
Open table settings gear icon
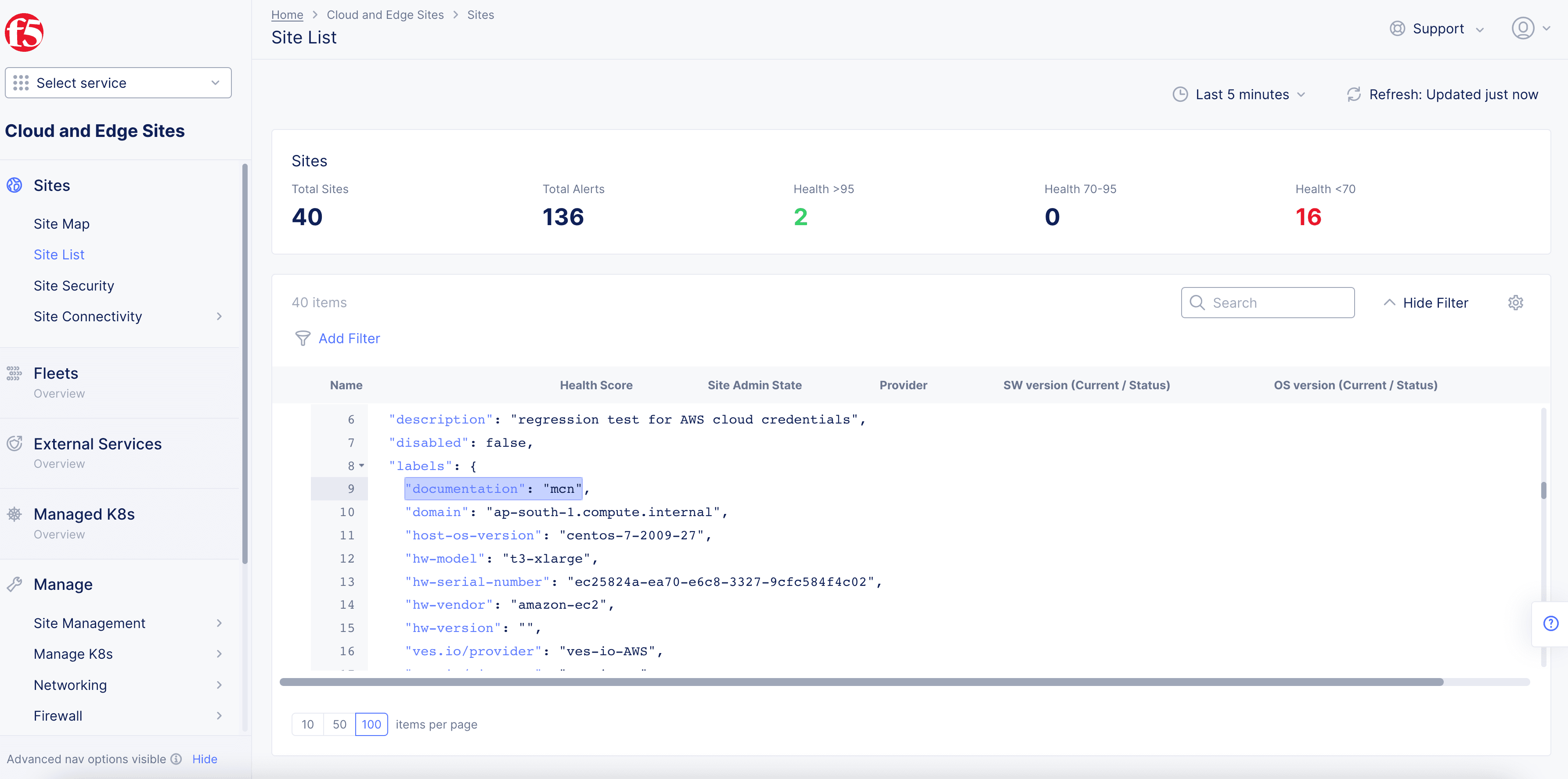[1515, 302]
